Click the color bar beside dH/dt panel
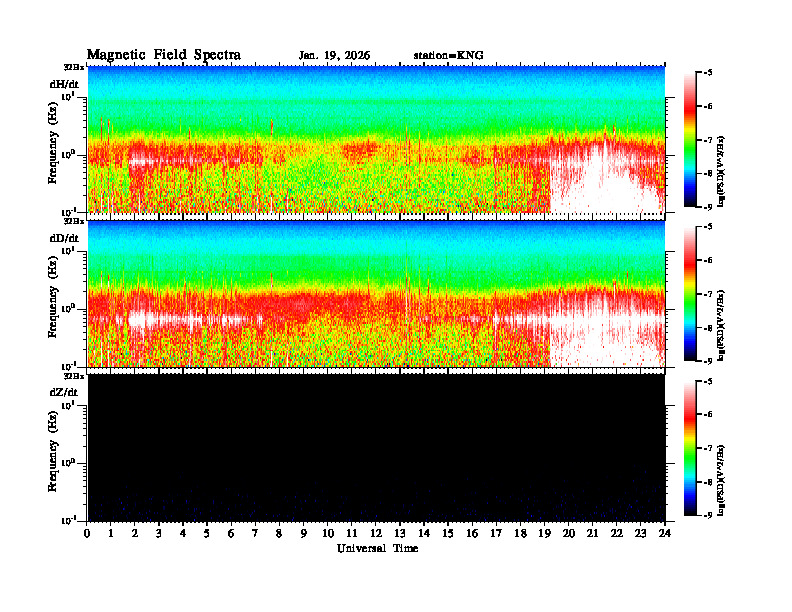 click(x=689, y=140)
